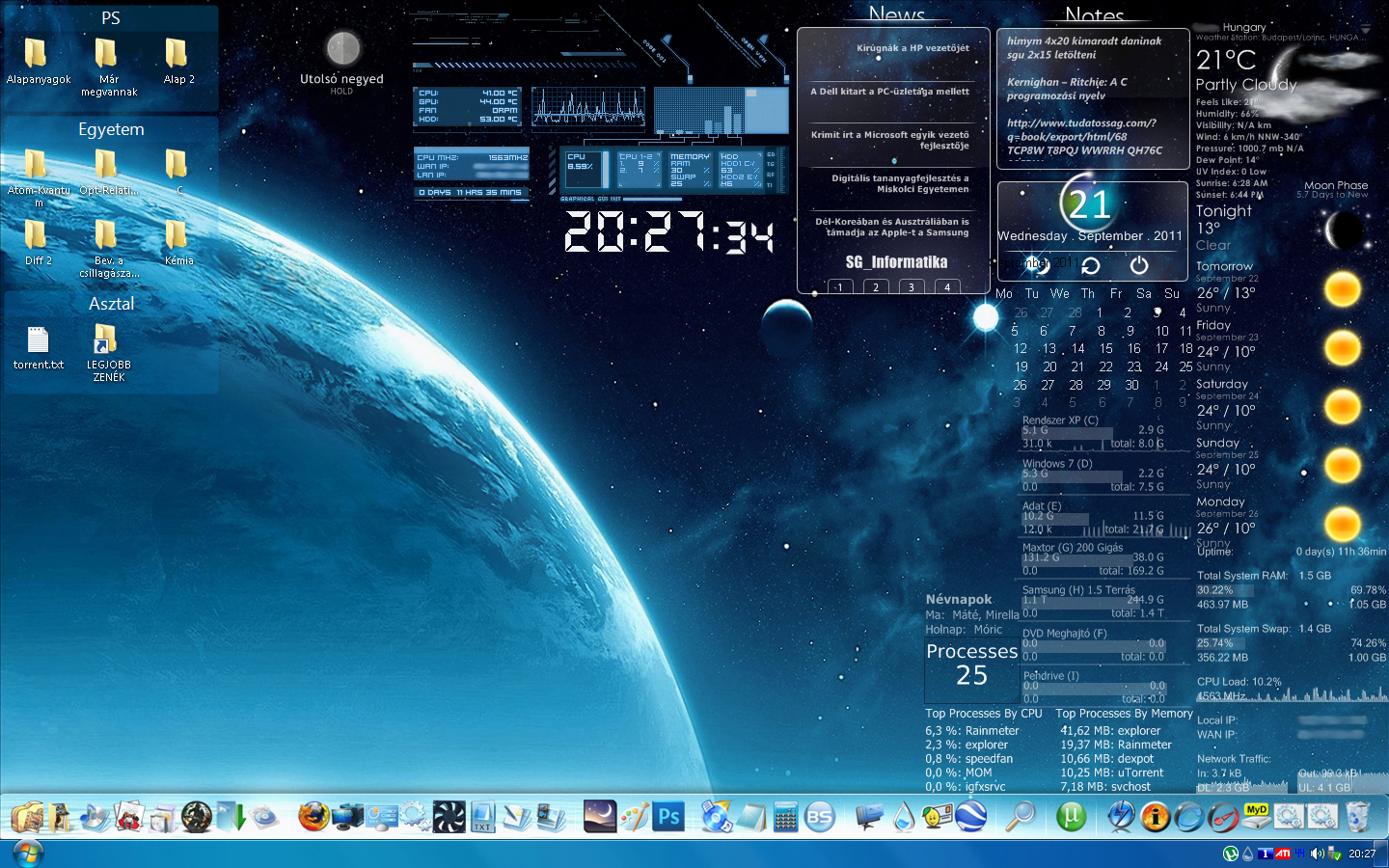1389x868 pixels.
Task: Click the SG_Informatika feed title
Action: (x=896, y=262)
